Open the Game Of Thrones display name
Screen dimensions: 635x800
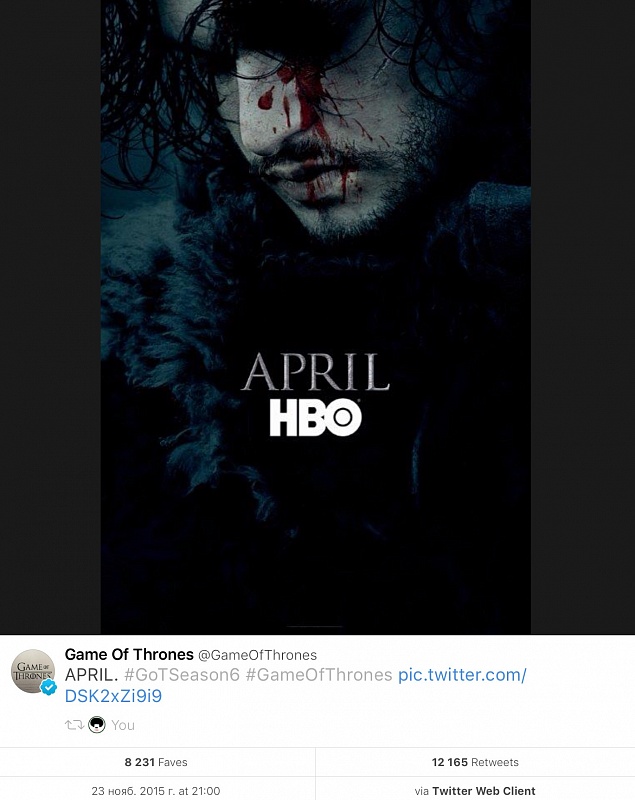pyautogui.click(x=129, y=655)
